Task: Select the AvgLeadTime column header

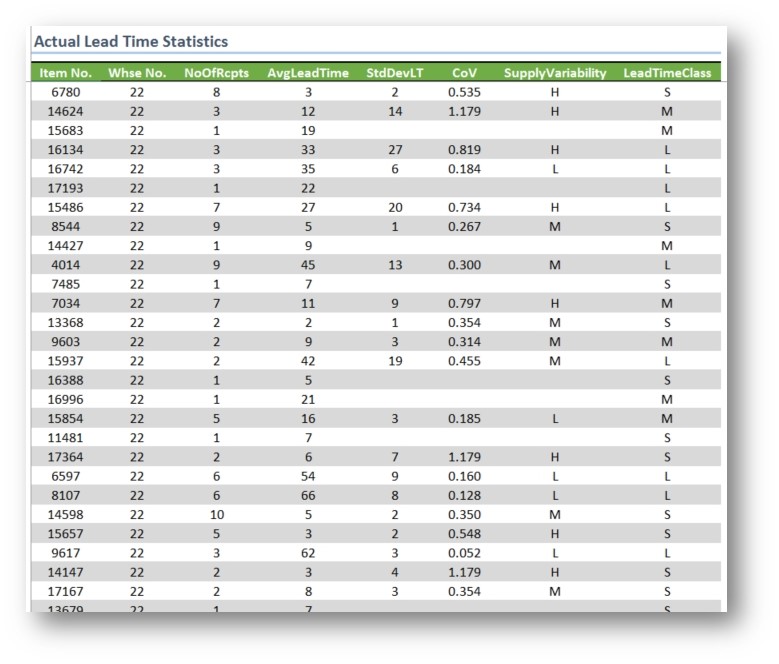Action: click(x=309, y=73)
